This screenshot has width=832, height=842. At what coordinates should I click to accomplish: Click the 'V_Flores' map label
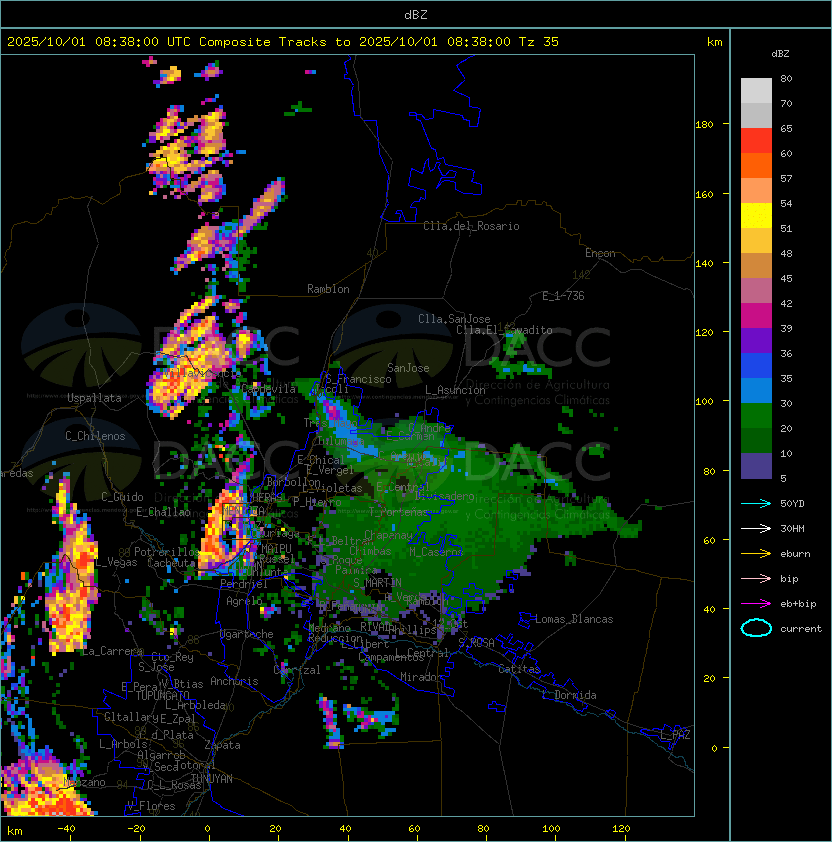151,806
